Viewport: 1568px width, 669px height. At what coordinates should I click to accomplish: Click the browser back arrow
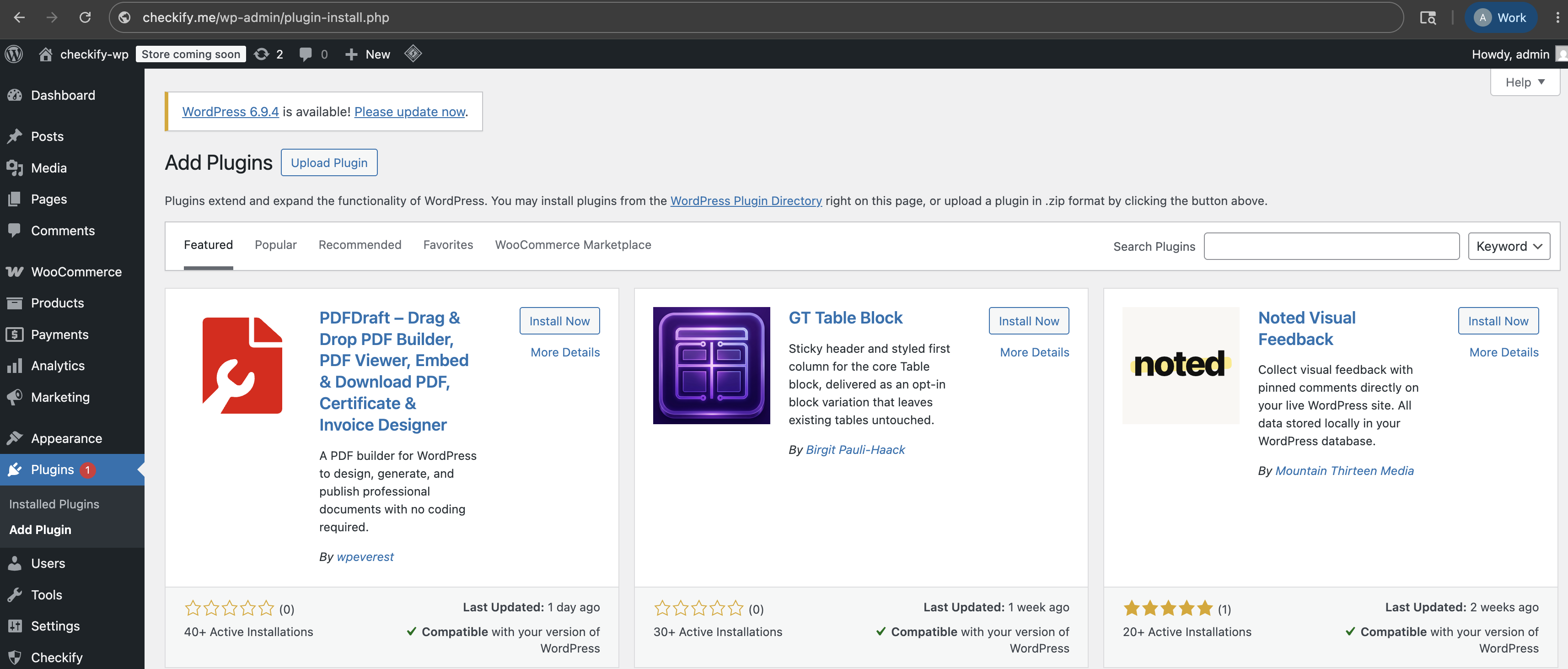pyautogui.click(x=20, y=18)
